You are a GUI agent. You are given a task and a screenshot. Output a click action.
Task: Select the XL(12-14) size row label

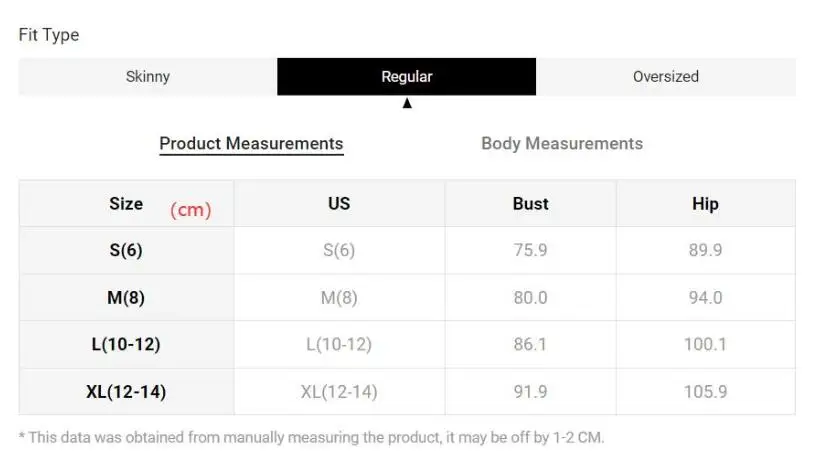pyautogui.click(x=126, y=392)
